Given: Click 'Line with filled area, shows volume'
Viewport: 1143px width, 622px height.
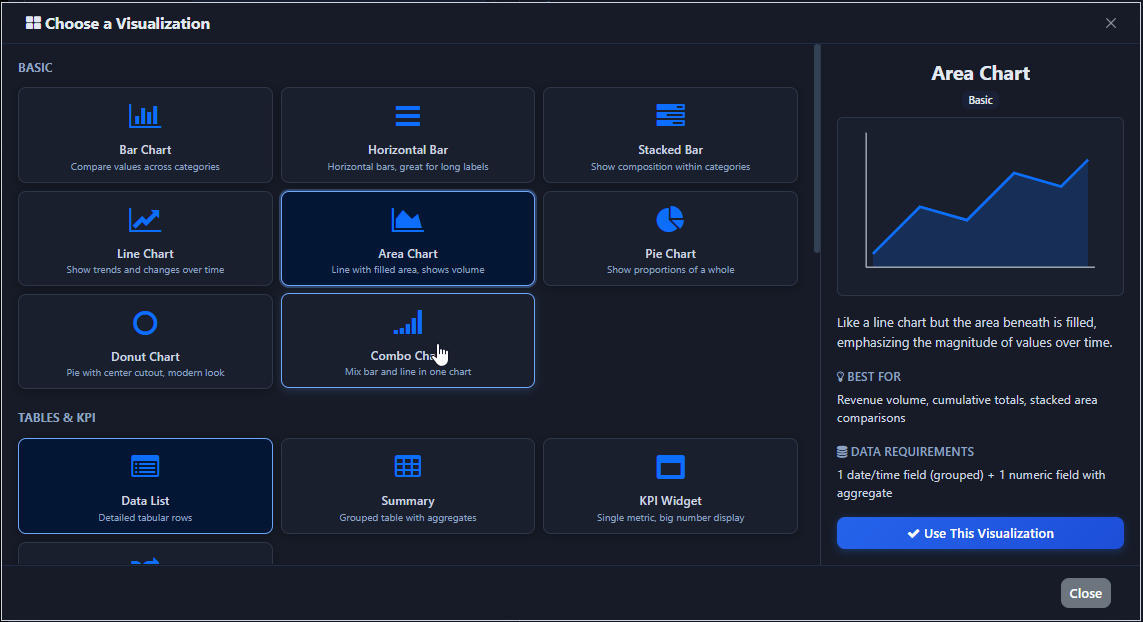Looking at the screenshot, I should (407, 270).
